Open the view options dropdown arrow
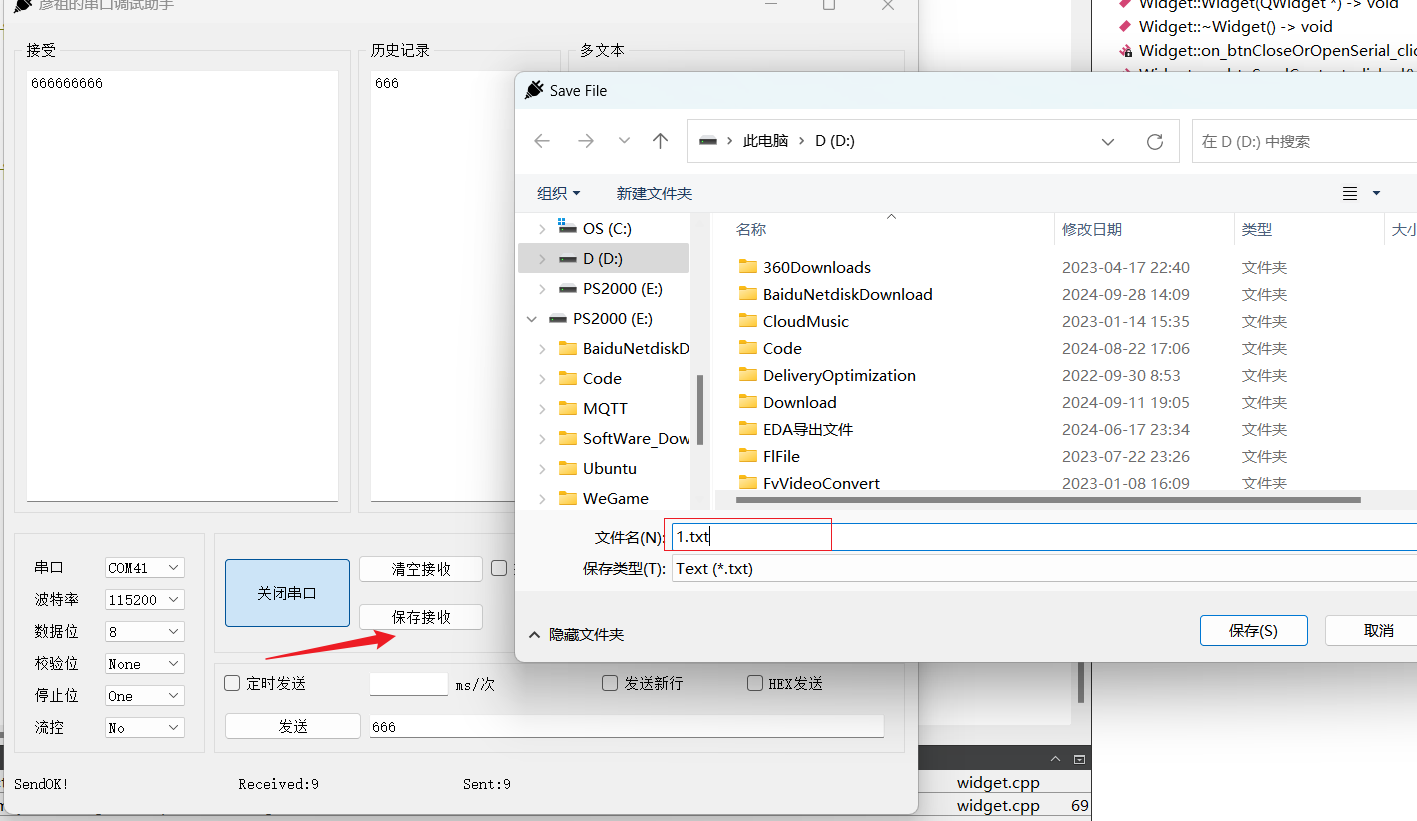This screenshot has width=1417, height=821. [1376, 193]
